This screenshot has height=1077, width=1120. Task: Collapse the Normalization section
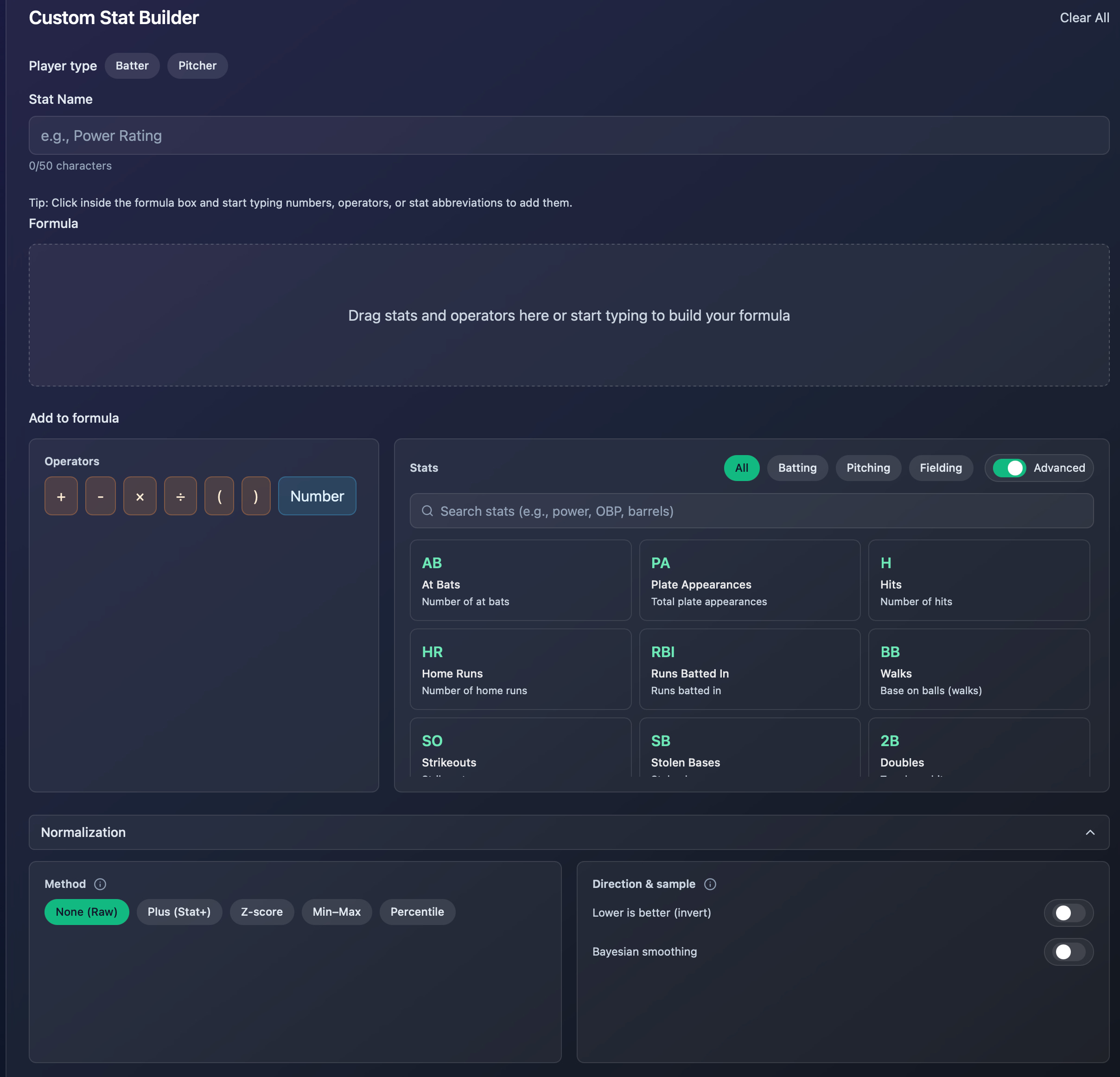pyautogui.click(x=1090, y=832)
